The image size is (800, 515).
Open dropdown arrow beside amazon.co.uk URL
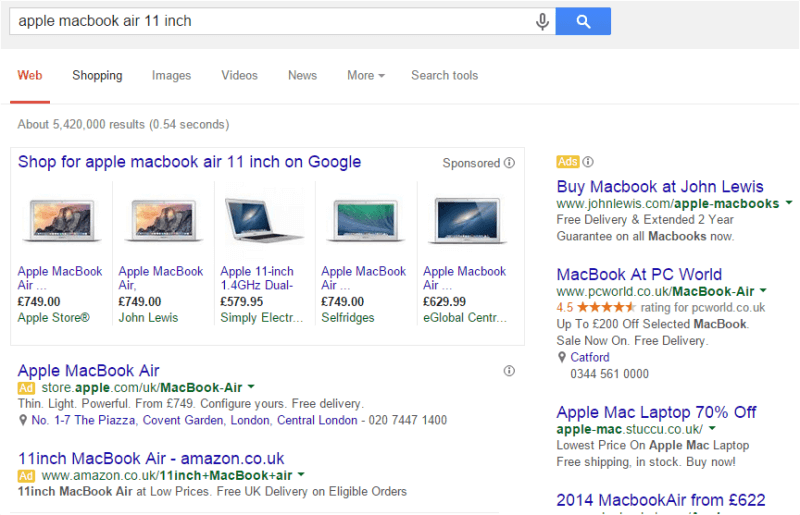click(301, 475)
